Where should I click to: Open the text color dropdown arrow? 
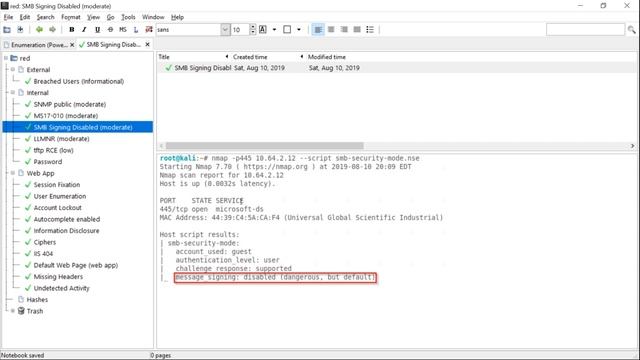tap(274, 29)
